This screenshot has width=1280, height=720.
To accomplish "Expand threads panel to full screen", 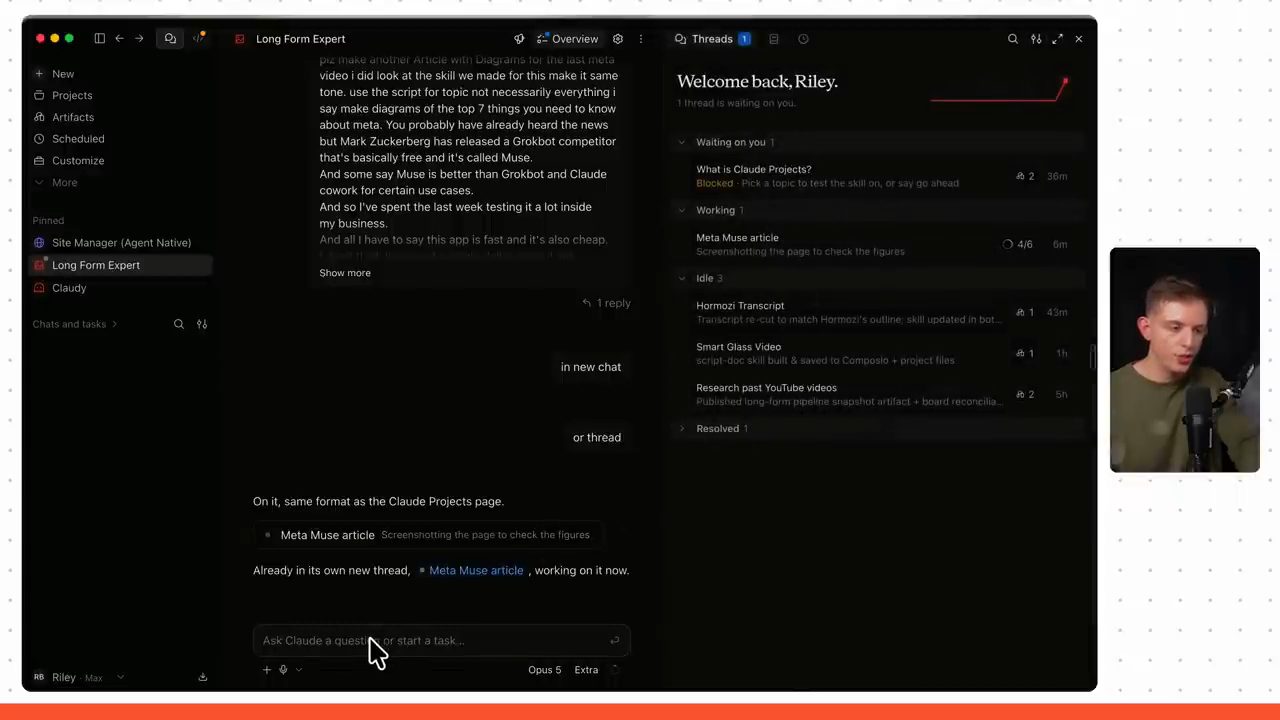I will pyautogui.click(x=1058, y=39).
